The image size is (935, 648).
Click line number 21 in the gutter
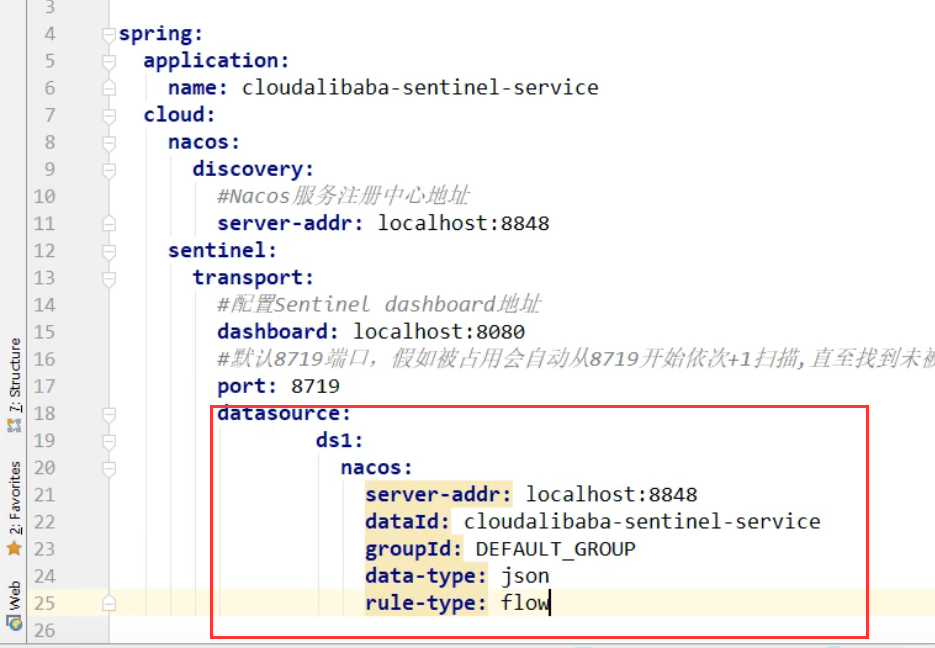pos(45,495)
